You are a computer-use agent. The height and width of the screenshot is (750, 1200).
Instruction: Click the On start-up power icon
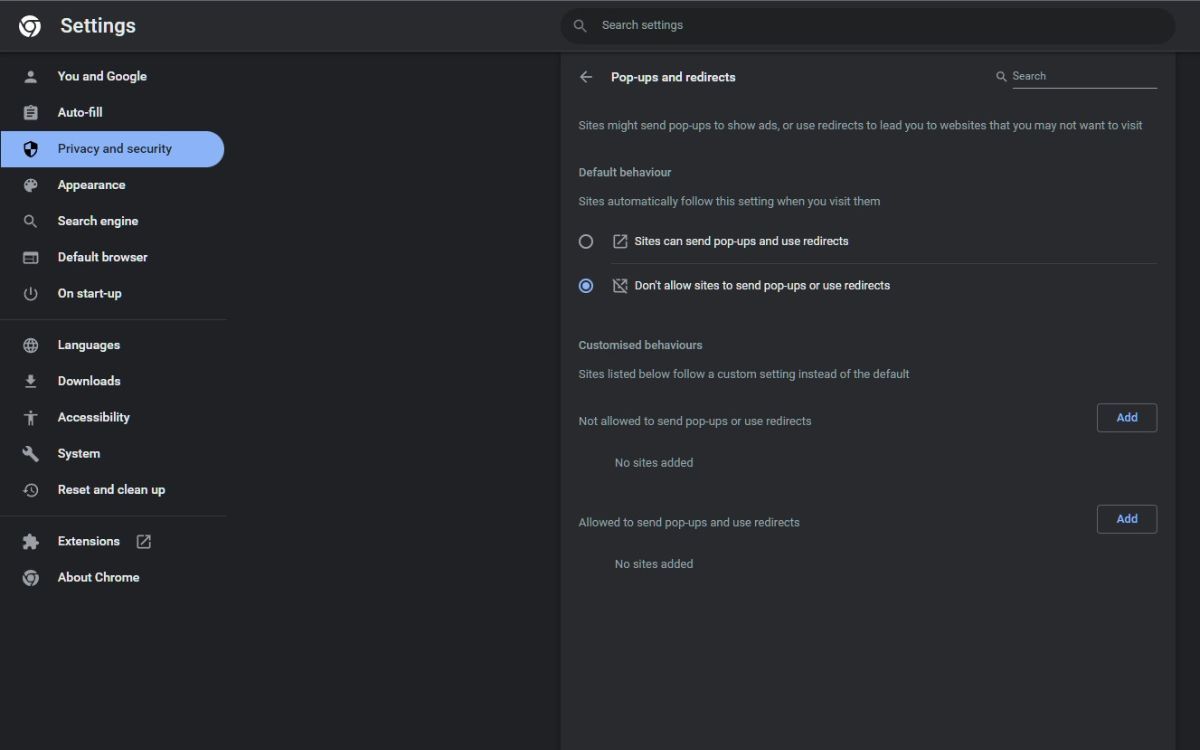point(30,292)
